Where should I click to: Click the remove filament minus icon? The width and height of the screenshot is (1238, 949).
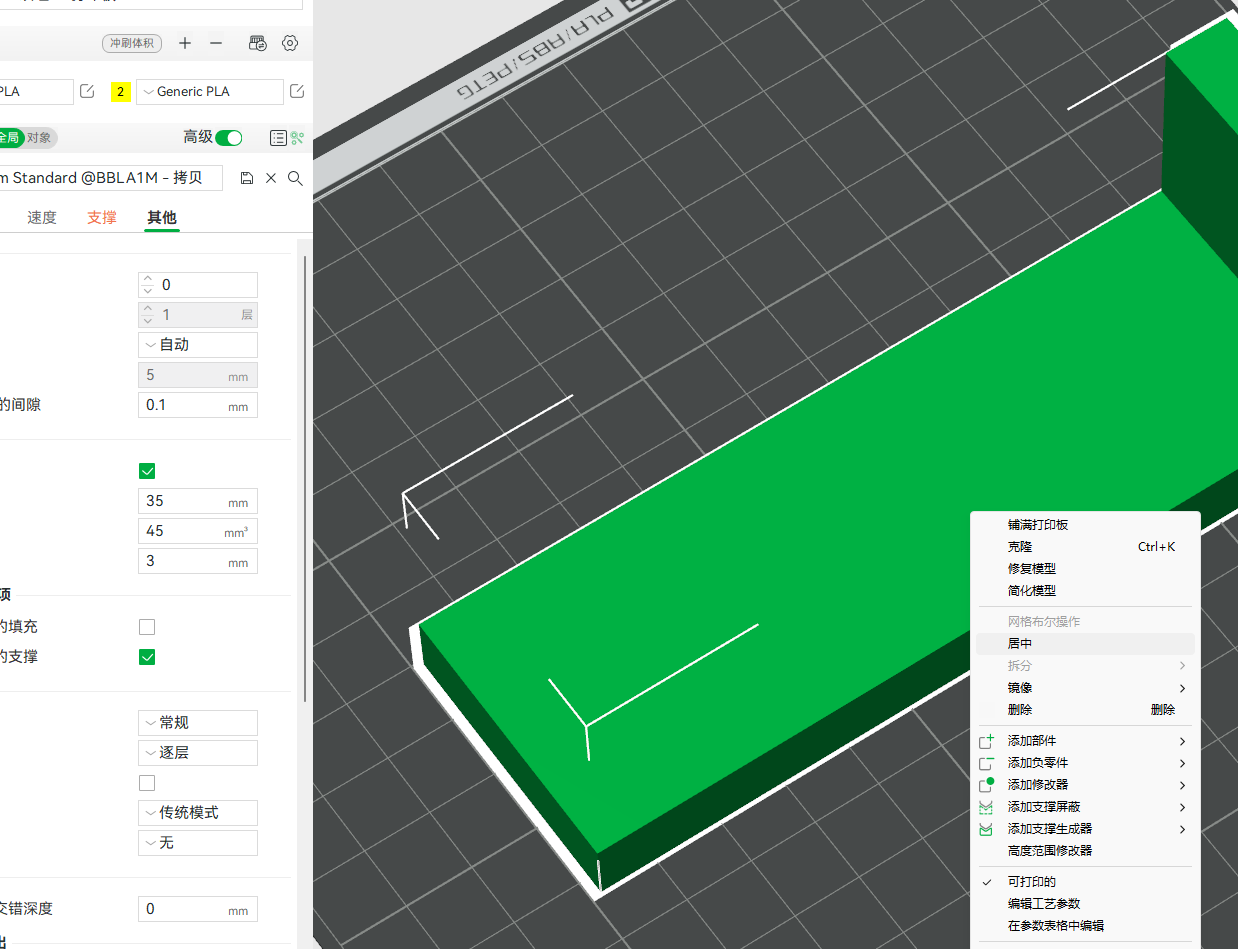216,43
